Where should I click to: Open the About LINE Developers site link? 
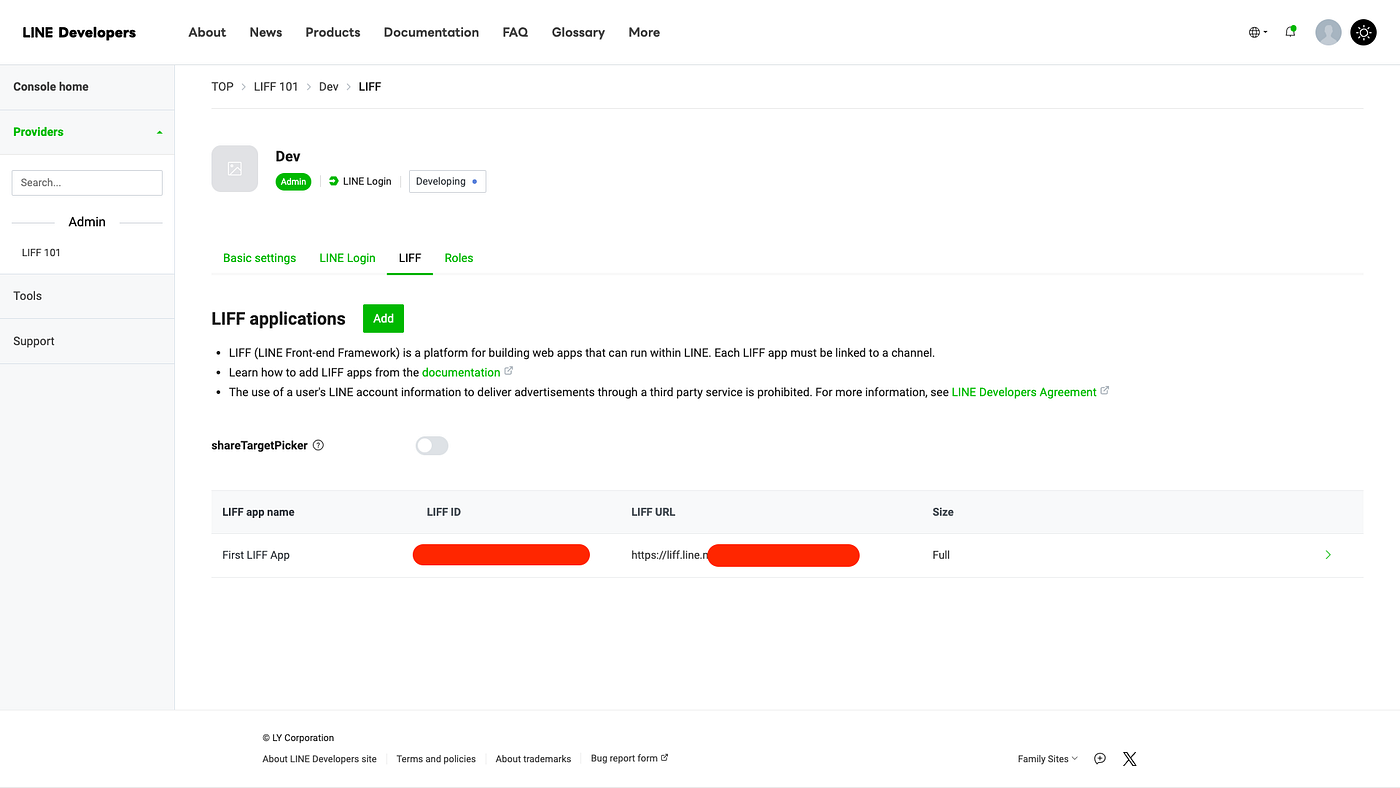coord(320,759)
